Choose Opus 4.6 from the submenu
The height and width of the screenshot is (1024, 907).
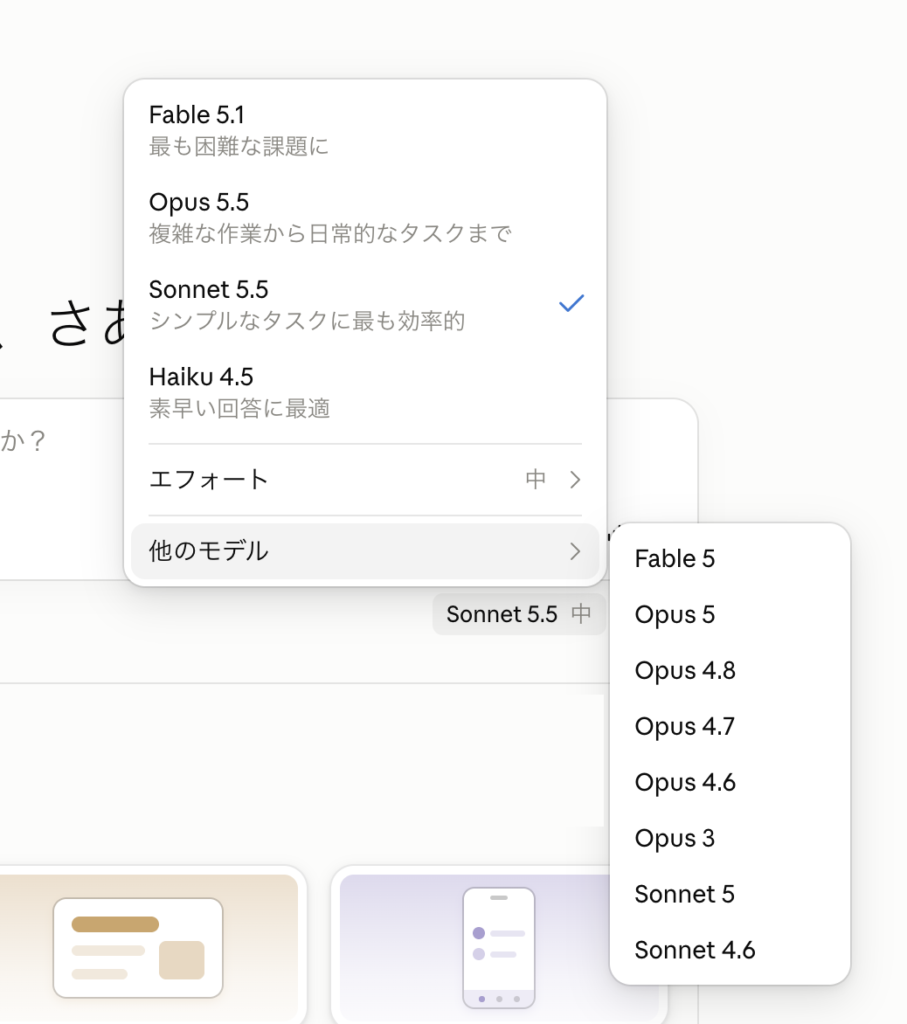coord(730,782)
